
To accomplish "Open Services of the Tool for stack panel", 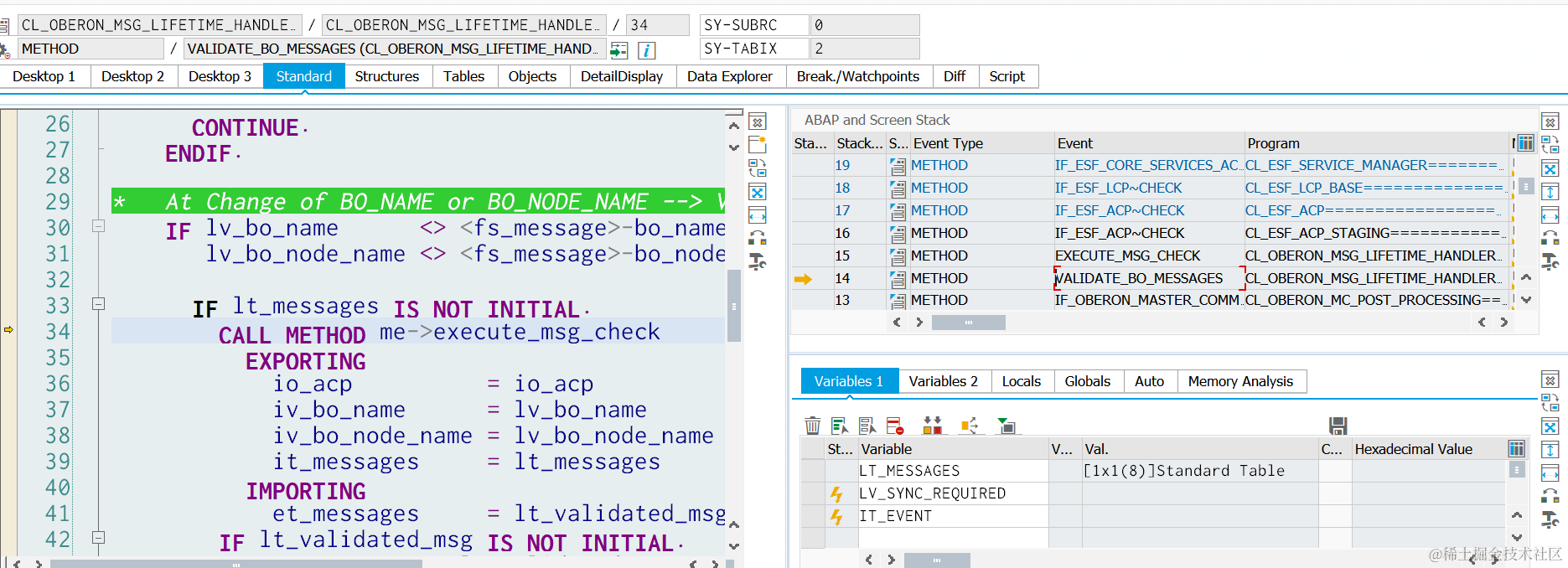I will coord(1550,238).
